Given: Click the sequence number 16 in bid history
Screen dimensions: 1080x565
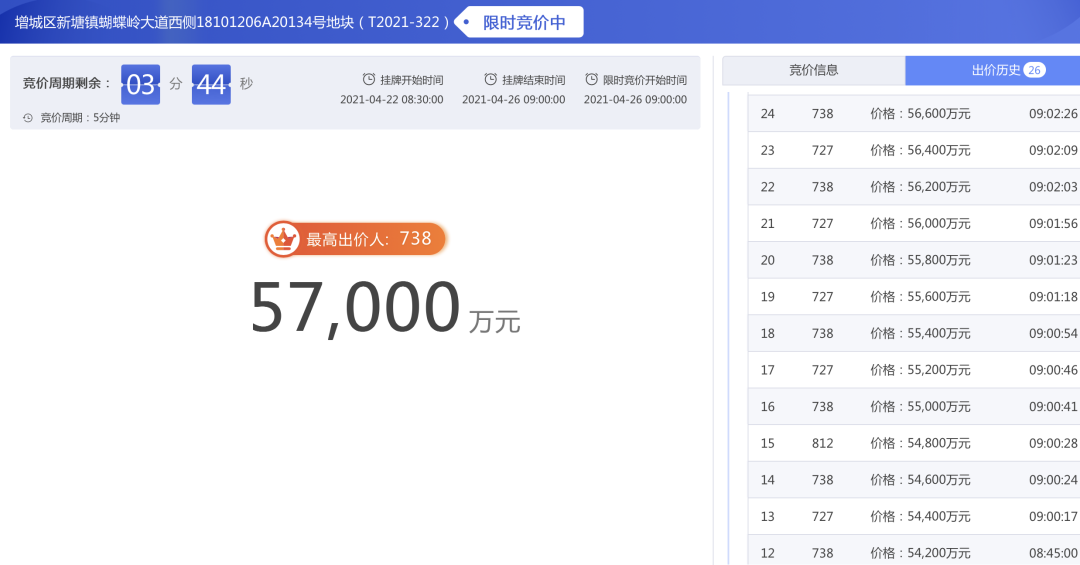Looking at the screenshot, I should tap(767, 407).
